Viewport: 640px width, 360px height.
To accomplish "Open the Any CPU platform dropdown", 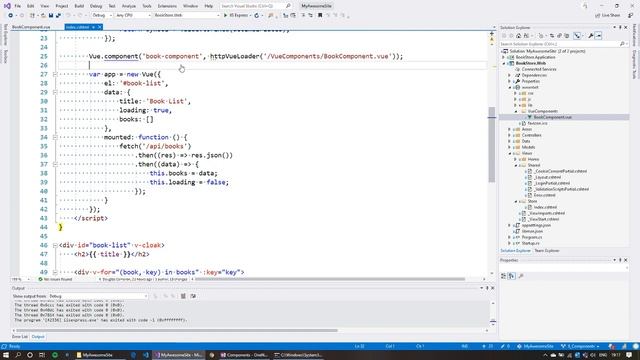I will click(133, 15).
